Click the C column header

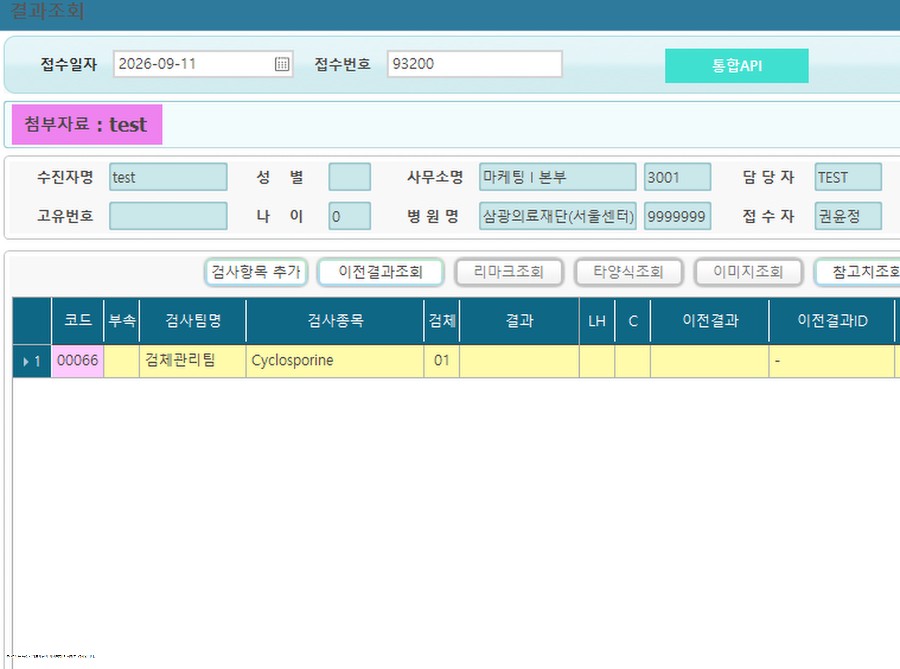click(x=633, y=320)
